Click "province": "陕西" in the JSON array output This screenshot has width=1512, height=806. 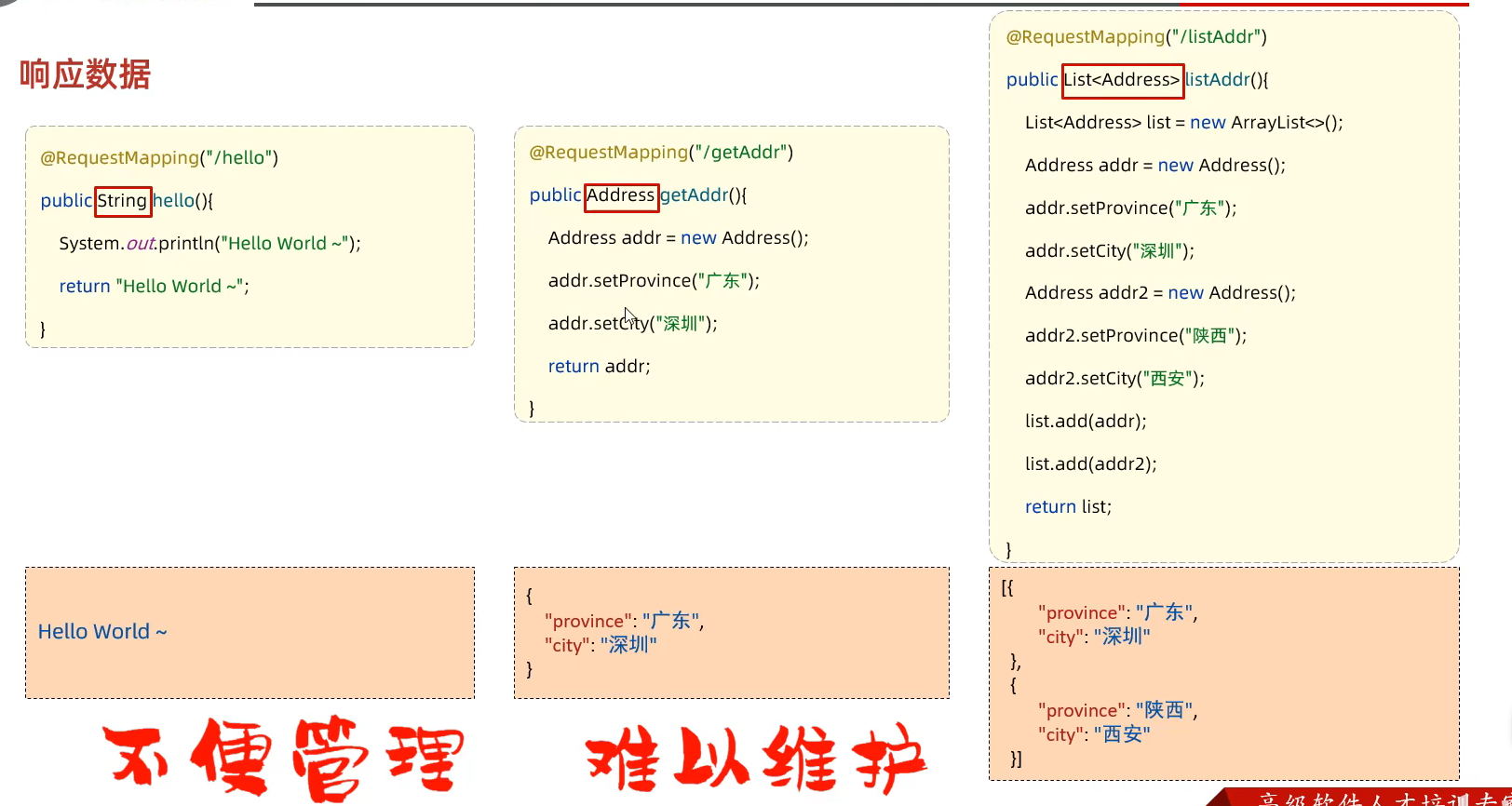click(x=1117, y=711)
